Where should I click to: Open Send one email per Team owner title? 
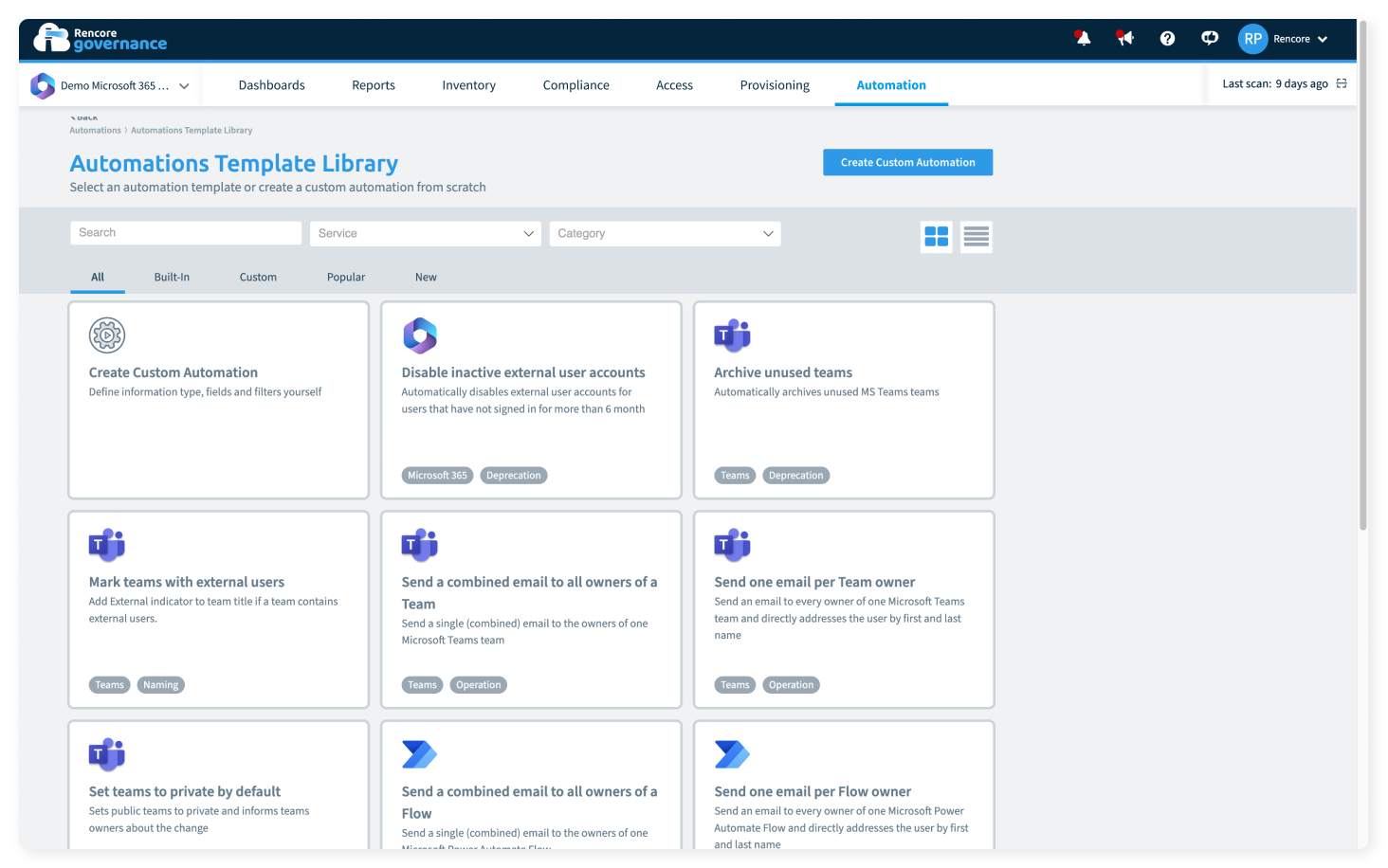(814, 582)
